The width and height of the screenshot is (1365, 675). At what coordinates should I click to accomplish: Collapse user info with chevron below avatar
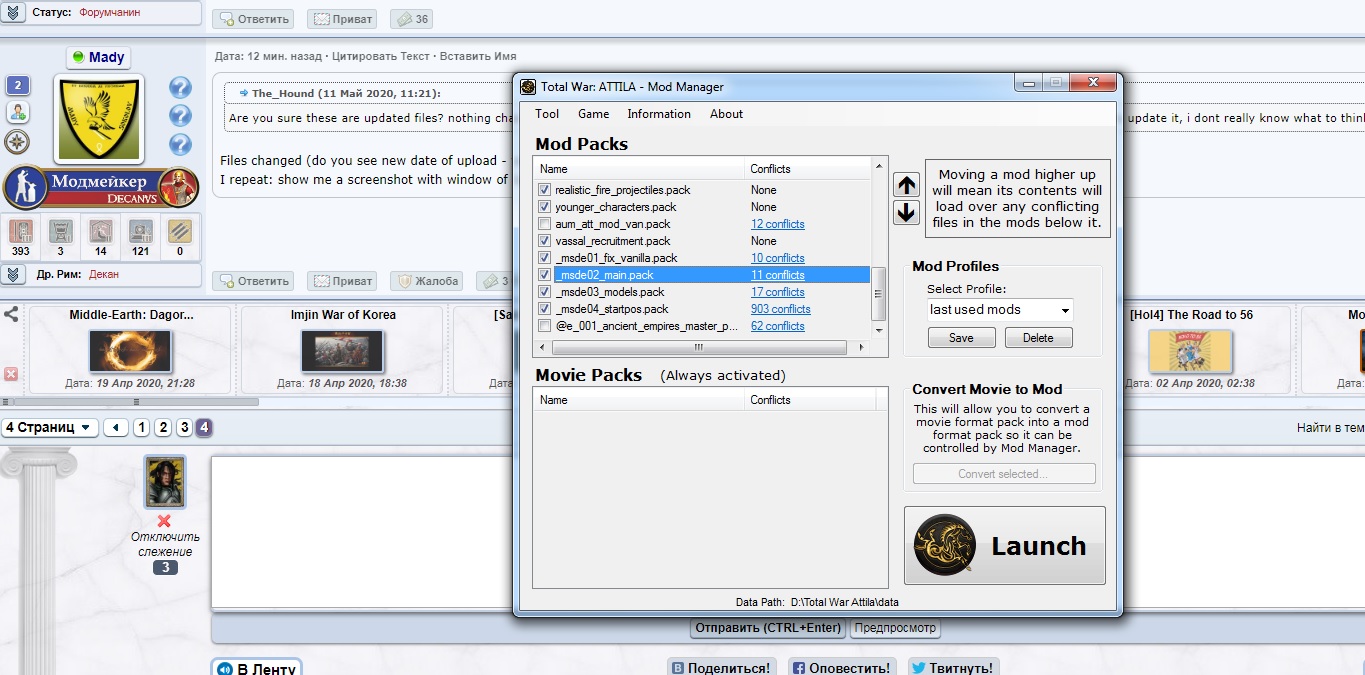click(x=12, y=274)
